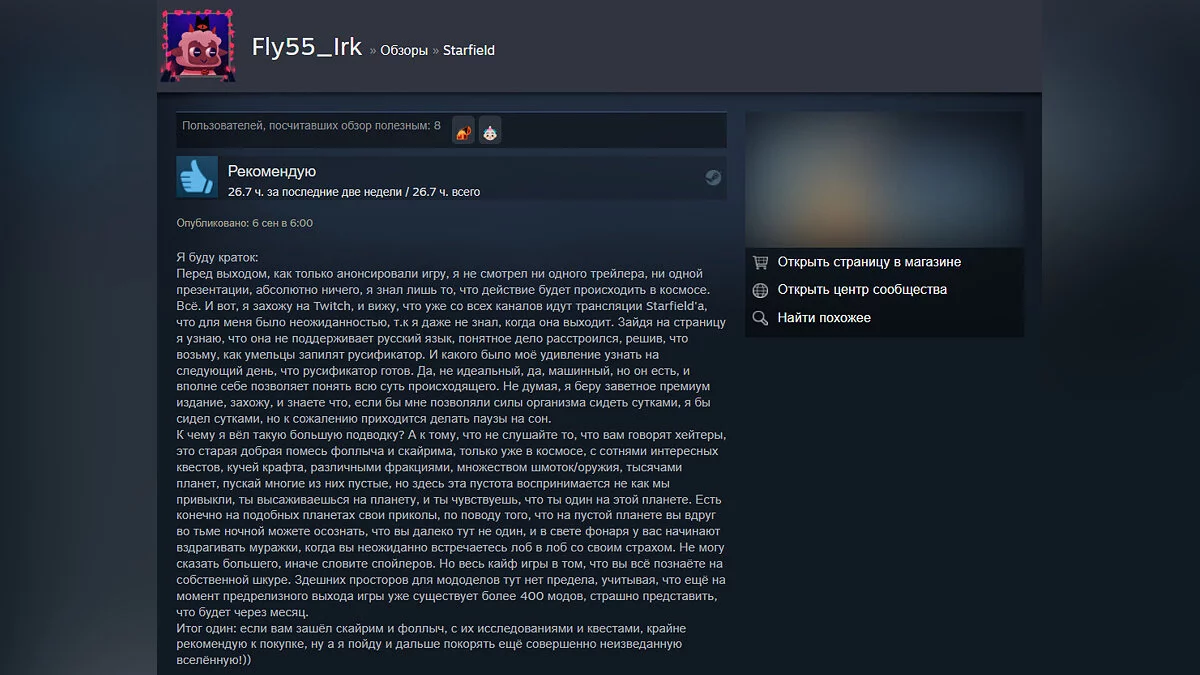Click the blue thumbs-up recommend icon
1200x675 pixels.
click(197, 177)
